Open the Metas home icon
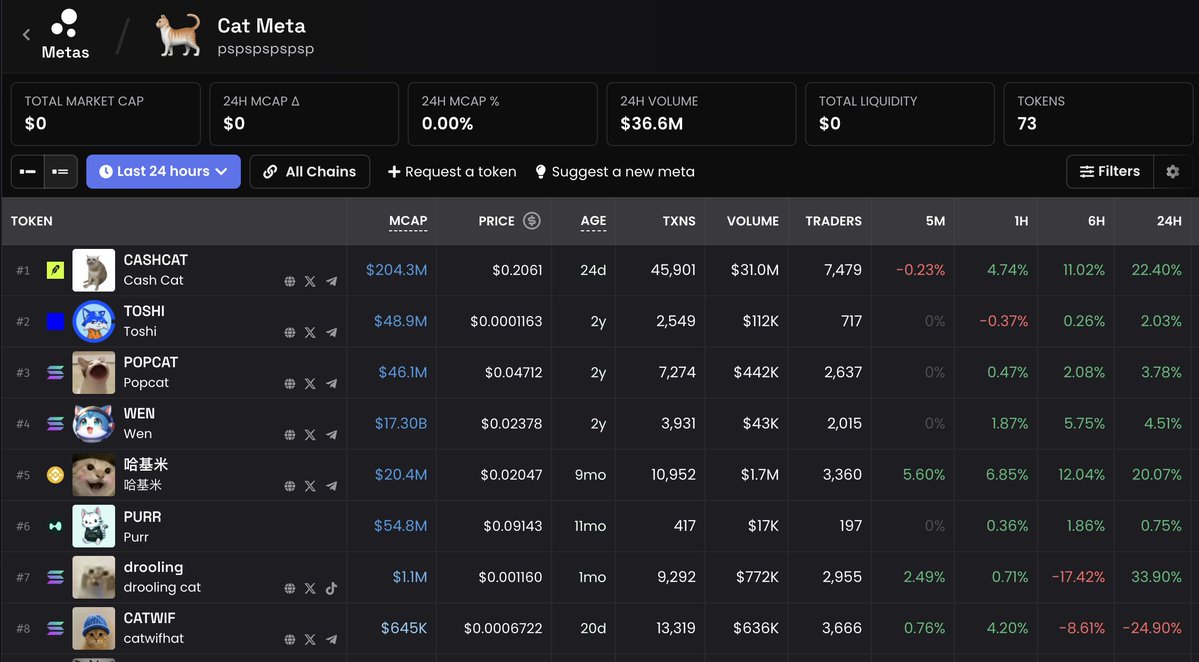This screenshot has height=662, width=1199. coord(65,34)
